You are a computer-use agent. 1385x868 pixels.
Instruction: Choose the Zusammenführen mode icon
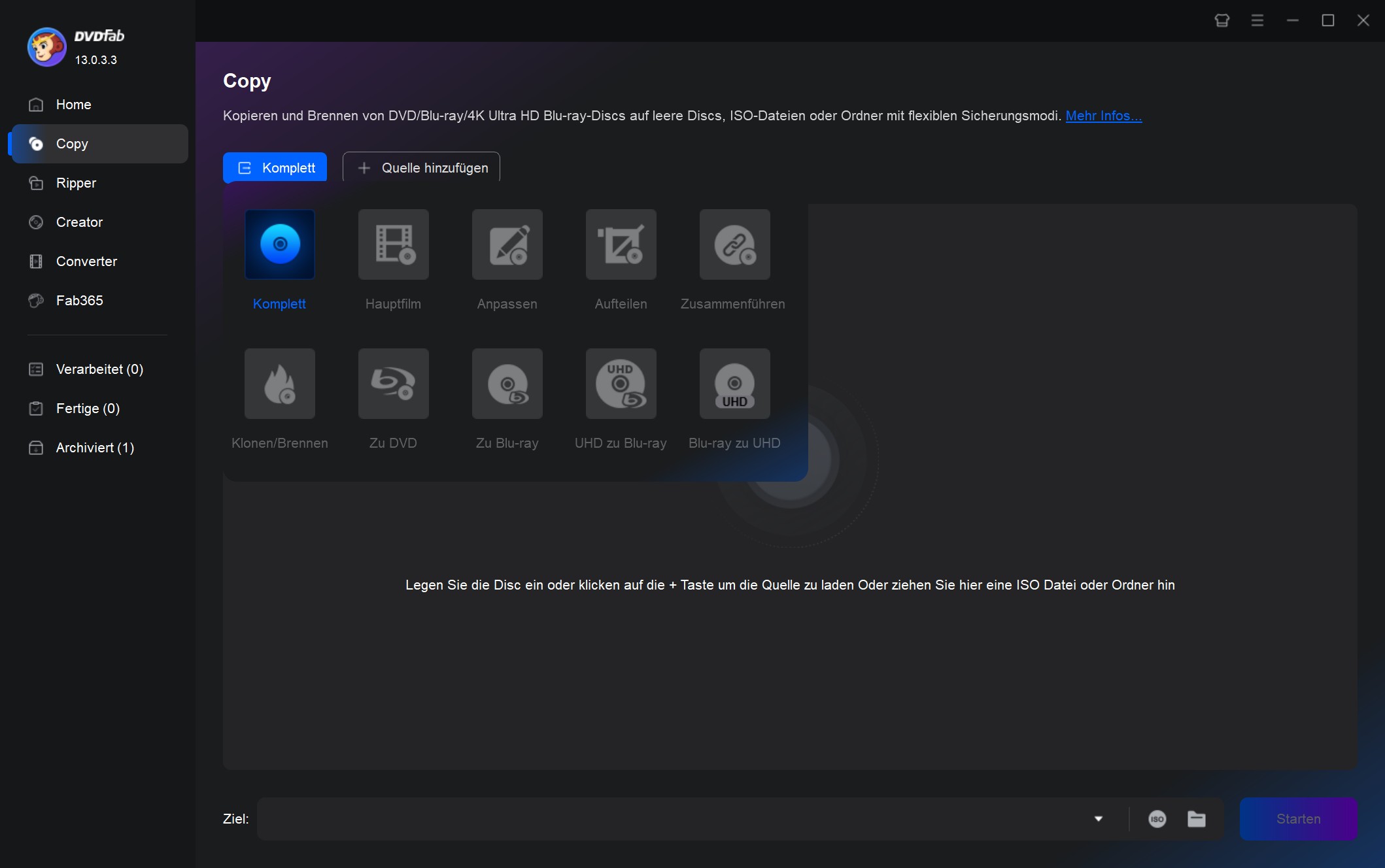click(x=735, y=244)
